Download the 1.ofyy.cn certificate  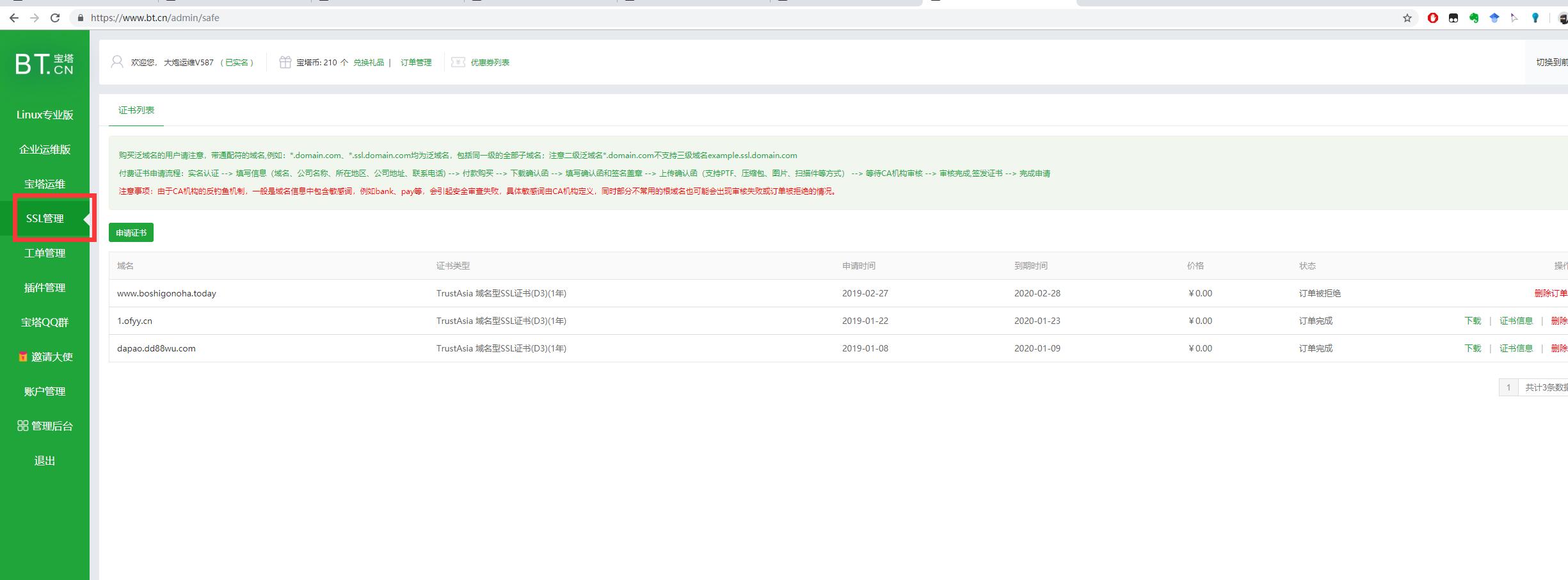[x=1473, y=321]
